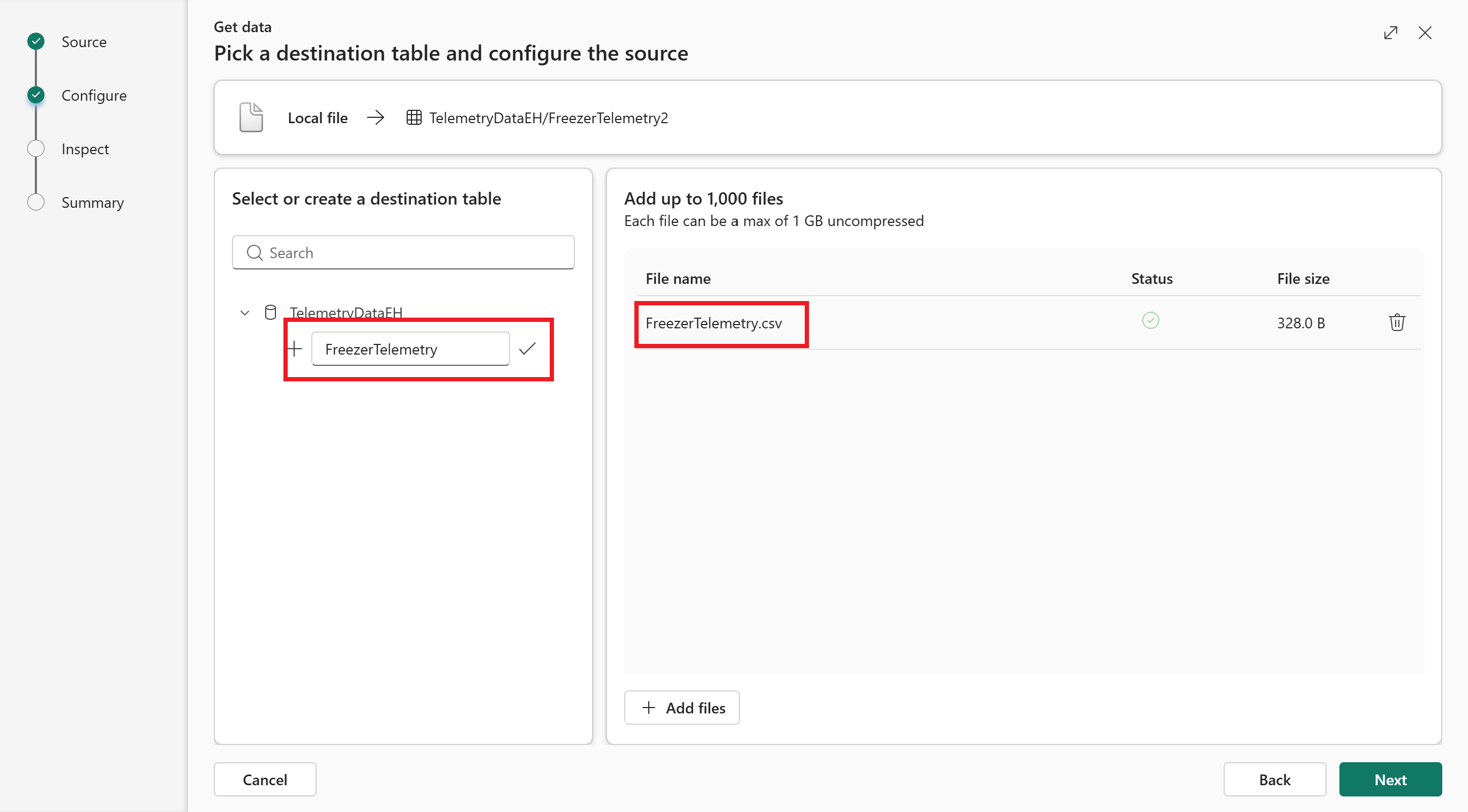Collapse the TelemetryDataEH tree node

(245, 313)
